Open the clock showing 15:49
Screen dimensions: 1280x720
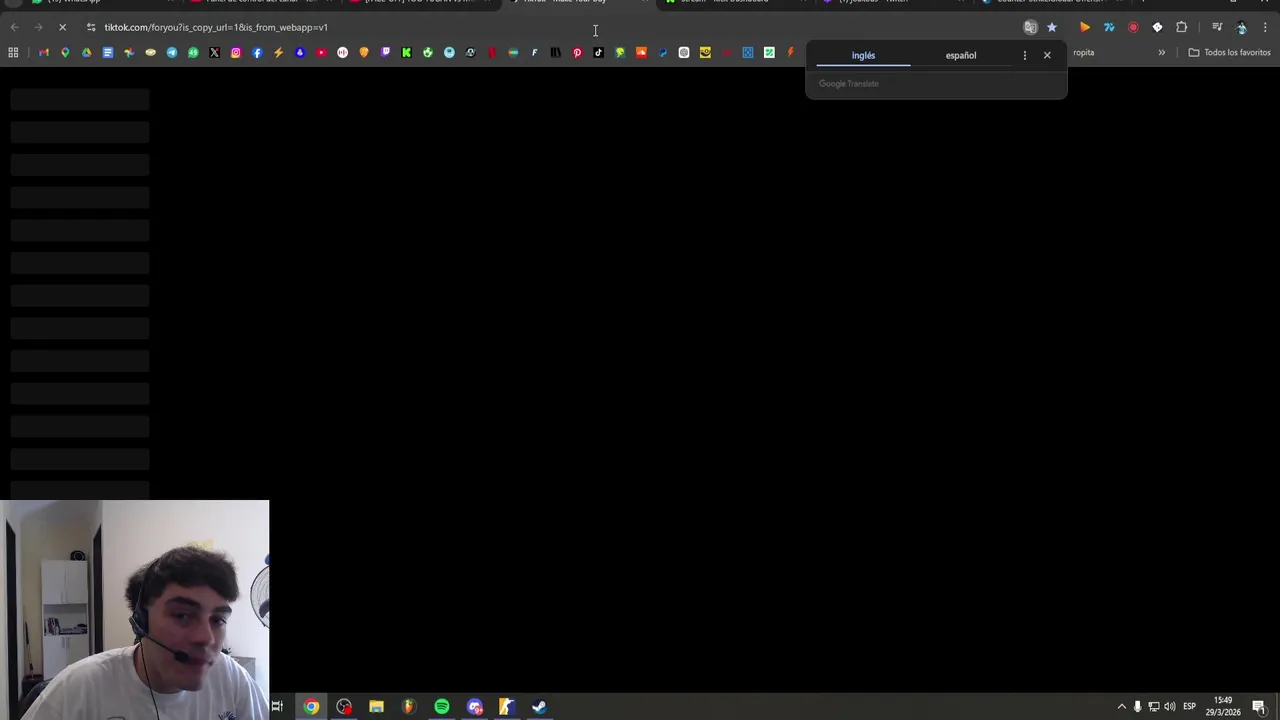[x=1223, y=707]
